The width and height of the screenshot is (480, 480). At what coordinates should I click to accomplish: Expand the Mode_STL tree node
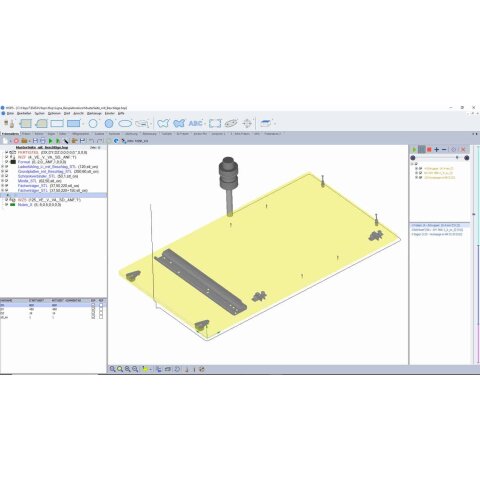point(2,181)
